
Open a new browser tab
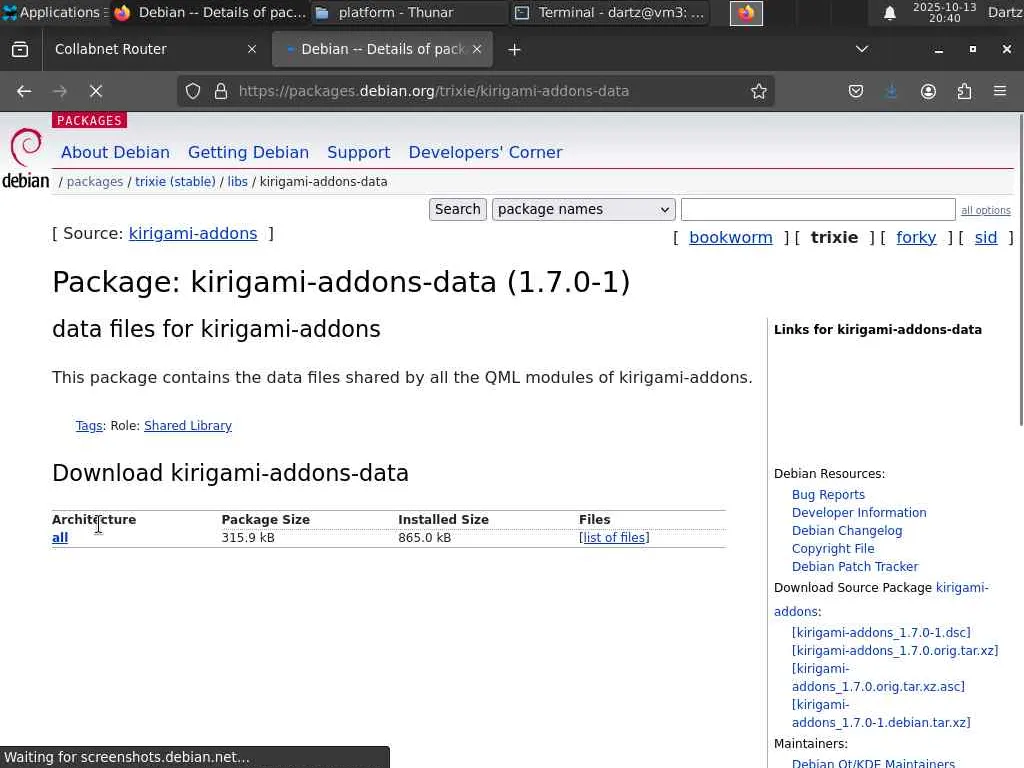tap(514, 50)
